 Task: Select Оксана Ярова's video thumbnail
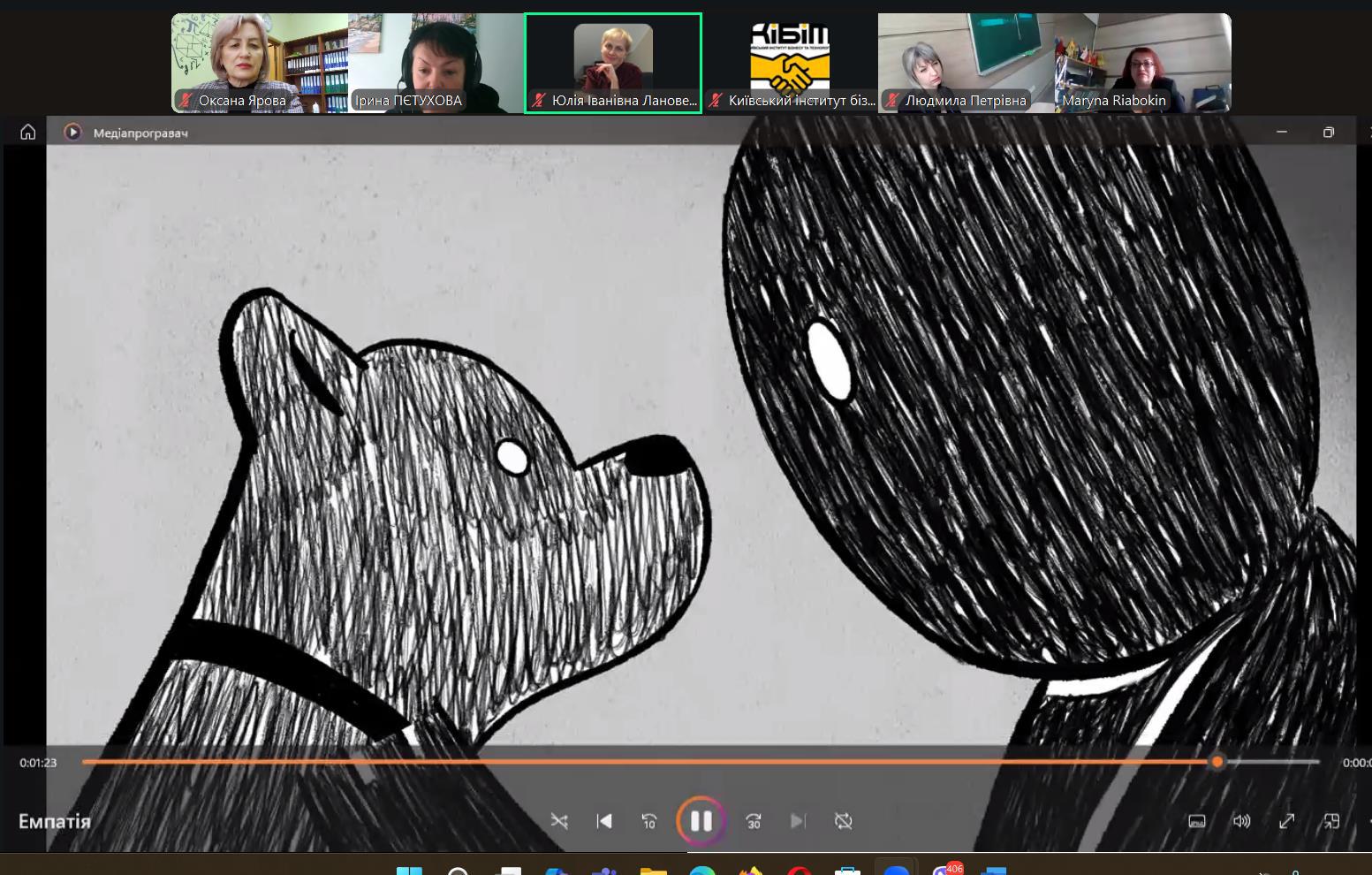259,63
